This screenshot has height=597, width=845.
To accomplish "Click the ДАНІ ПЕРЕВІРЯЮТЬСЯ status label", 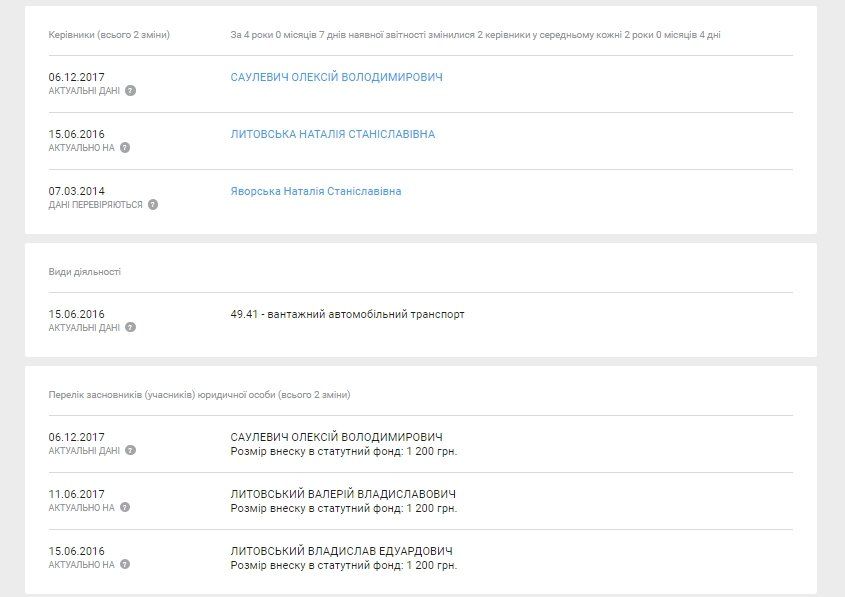I will [96, 205].
